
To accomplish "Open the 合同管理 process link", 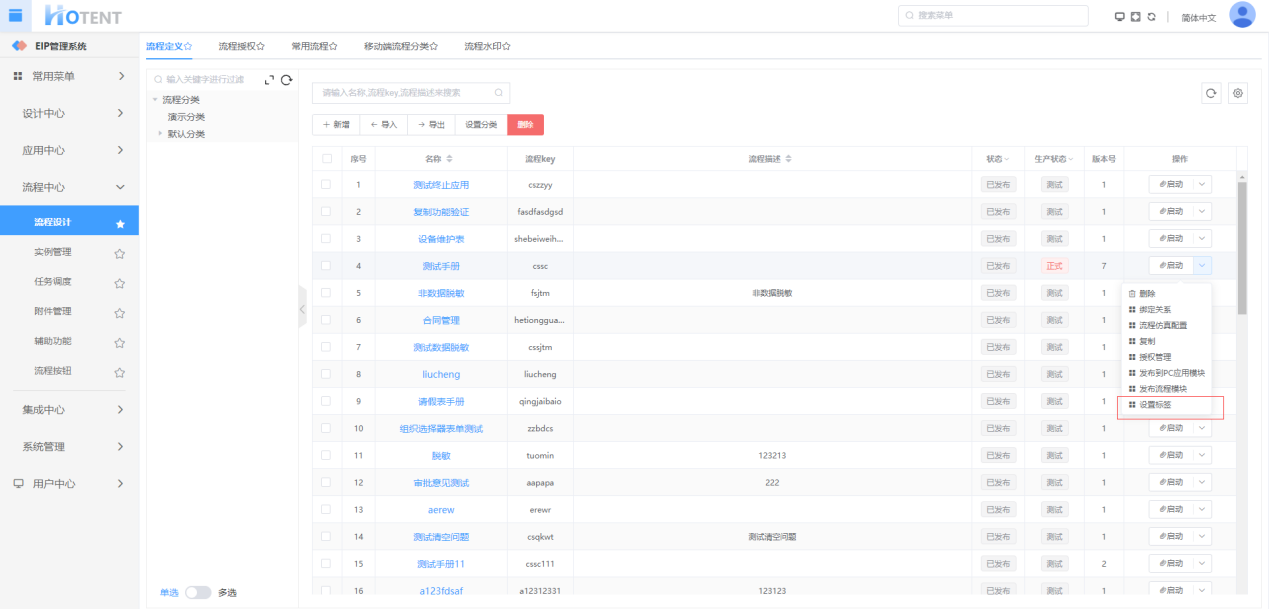I will coord(440,320).
